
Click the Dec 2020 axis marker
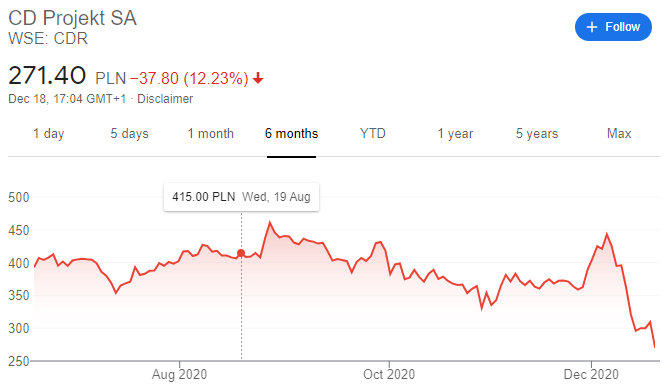[591, 374]
